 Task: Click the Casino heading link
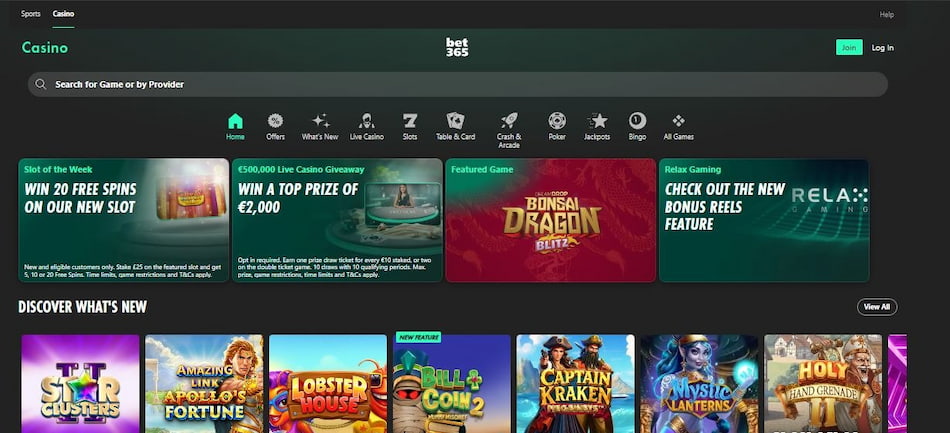click(45, 47)
